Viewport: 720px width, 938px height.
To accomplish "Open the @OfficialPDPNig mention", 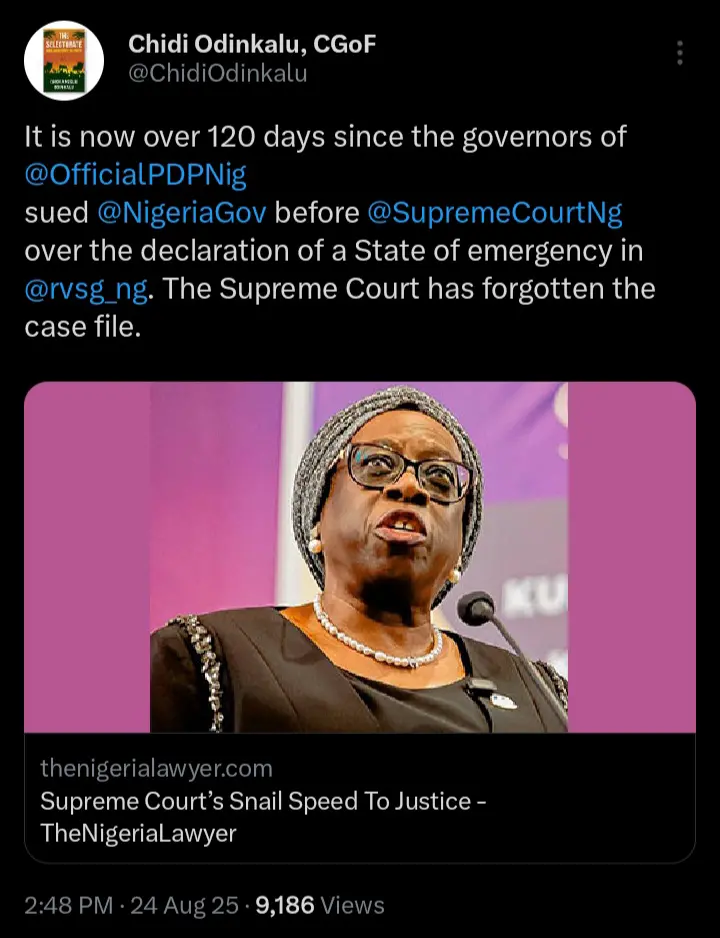I will tap(136, 175).
